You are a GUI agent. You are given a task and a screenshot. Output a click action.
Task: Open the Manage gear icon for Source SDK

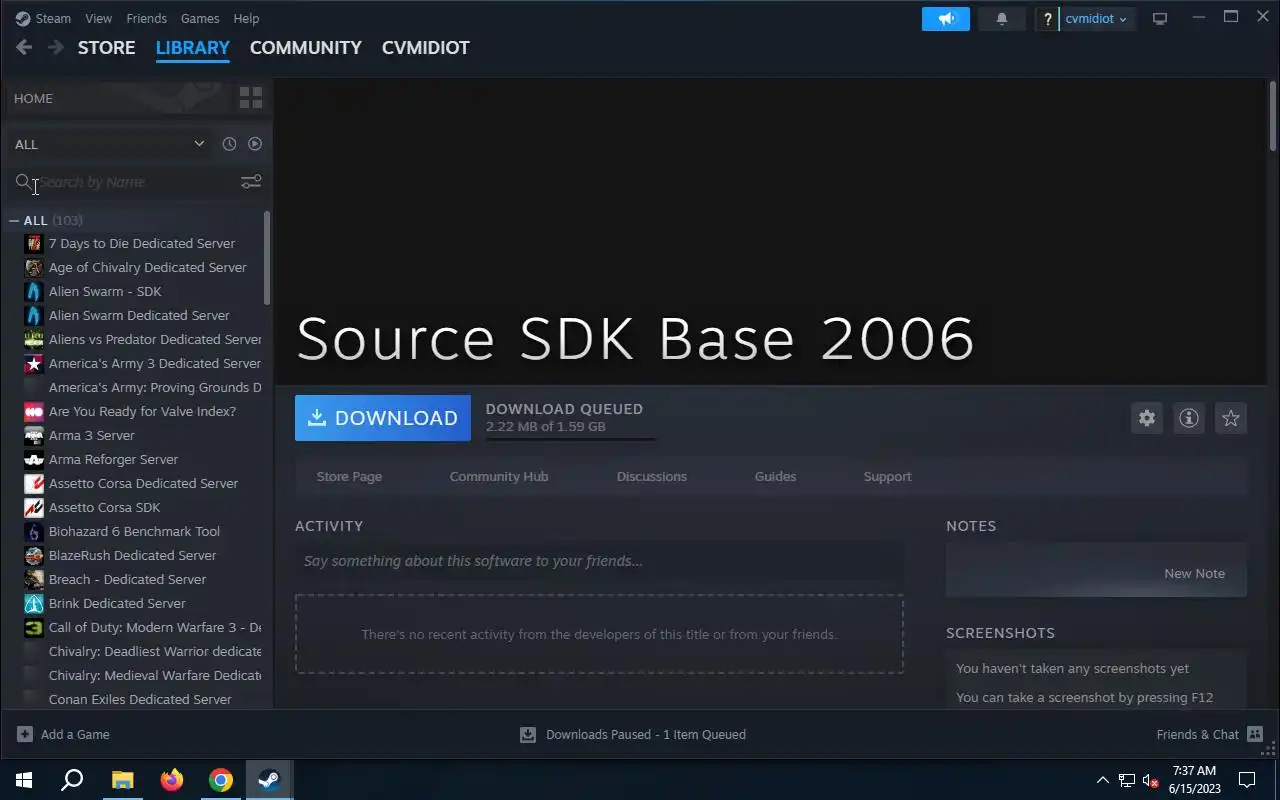coord(1147,418)
